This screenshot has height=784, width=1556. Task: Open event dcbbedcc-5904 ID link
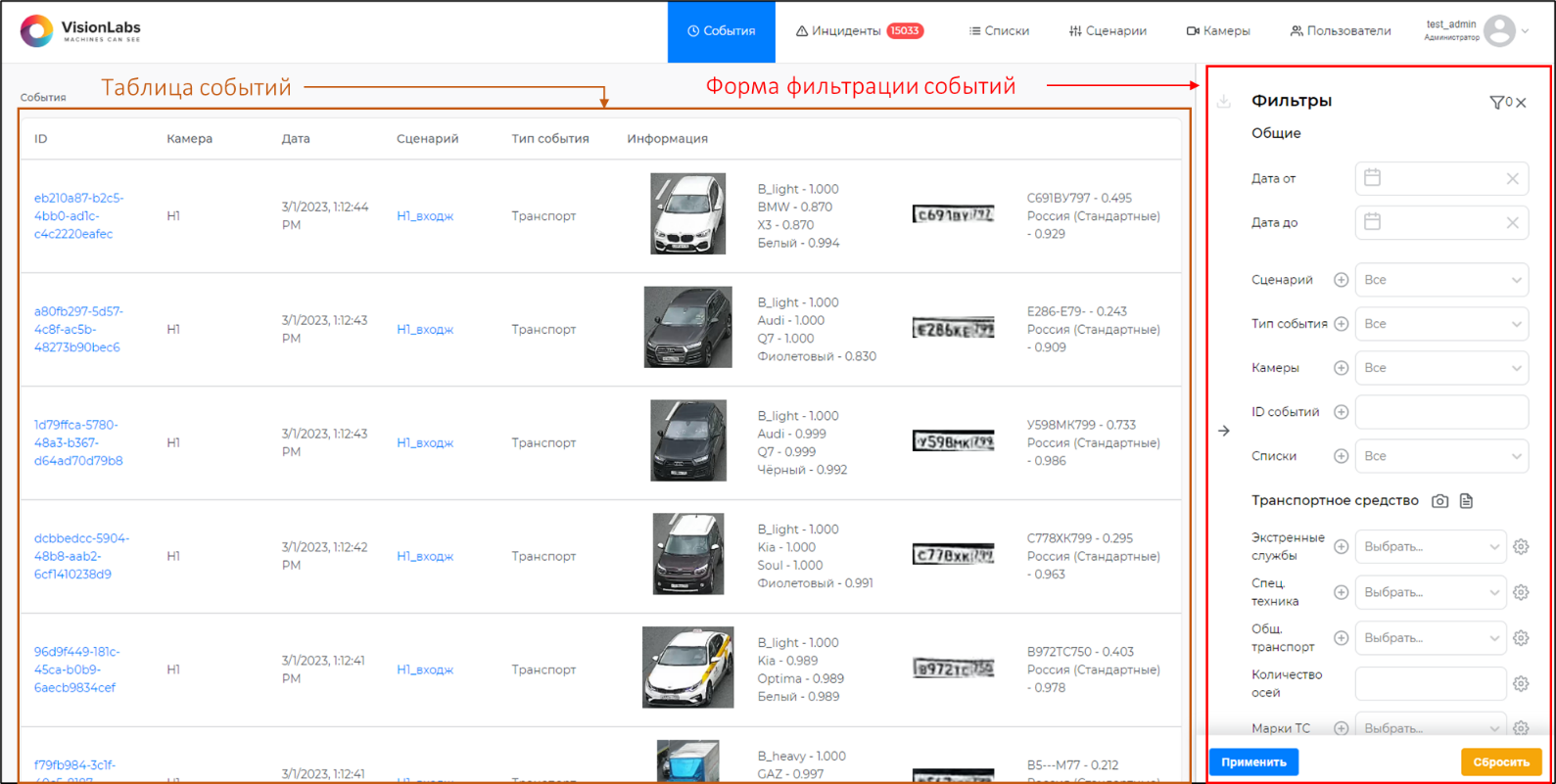[82, 557]
